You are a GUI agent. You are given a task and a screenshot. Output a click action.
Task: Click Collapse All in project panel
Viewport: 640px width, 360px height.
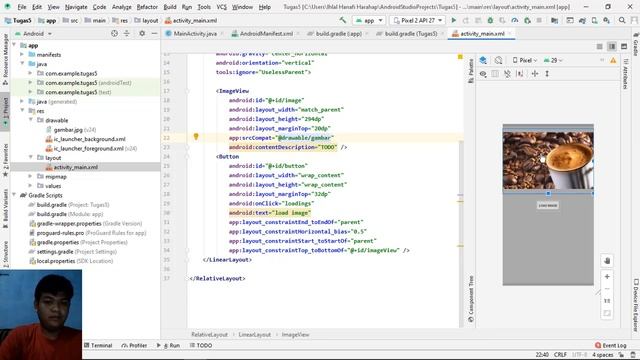coord(127,33)
